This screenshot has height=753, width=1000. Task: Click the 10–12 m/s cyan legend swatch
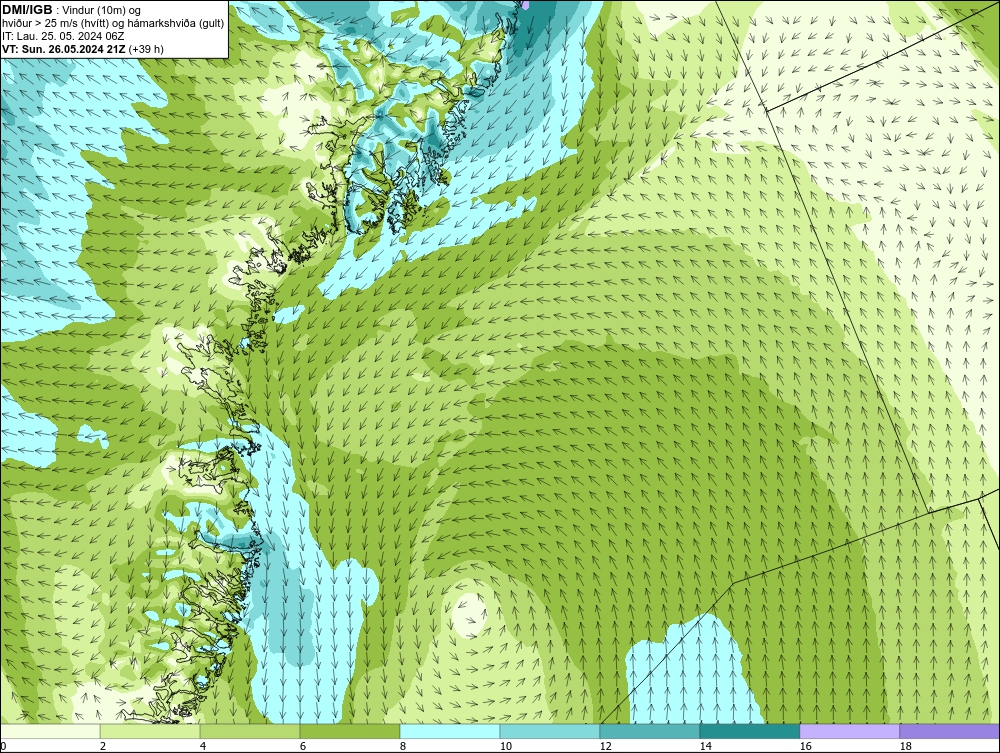coord(550,731)
